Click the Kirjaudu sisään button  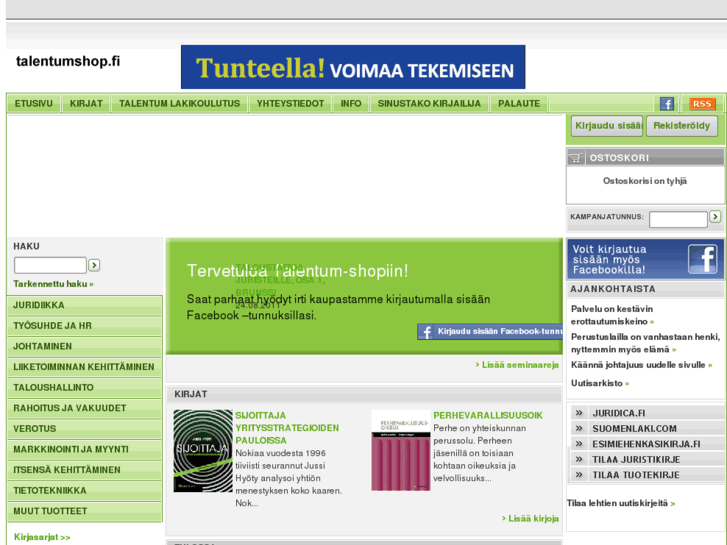tap(607, 126)
